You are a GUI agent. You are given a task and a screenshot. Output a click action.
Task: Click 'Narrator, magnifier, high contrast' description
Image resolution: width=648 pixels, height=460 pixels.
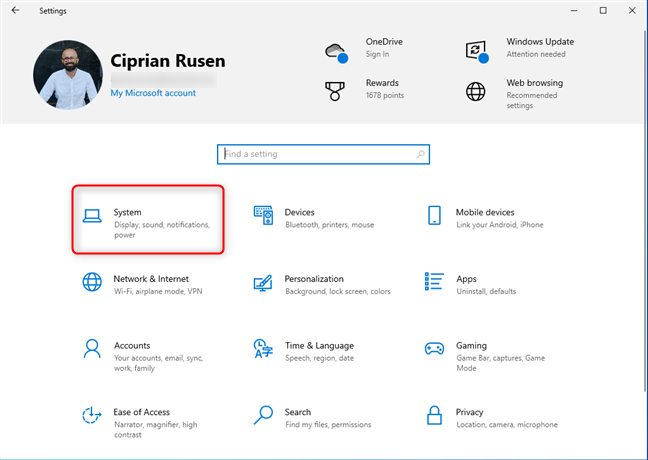[x=155, y=429]
